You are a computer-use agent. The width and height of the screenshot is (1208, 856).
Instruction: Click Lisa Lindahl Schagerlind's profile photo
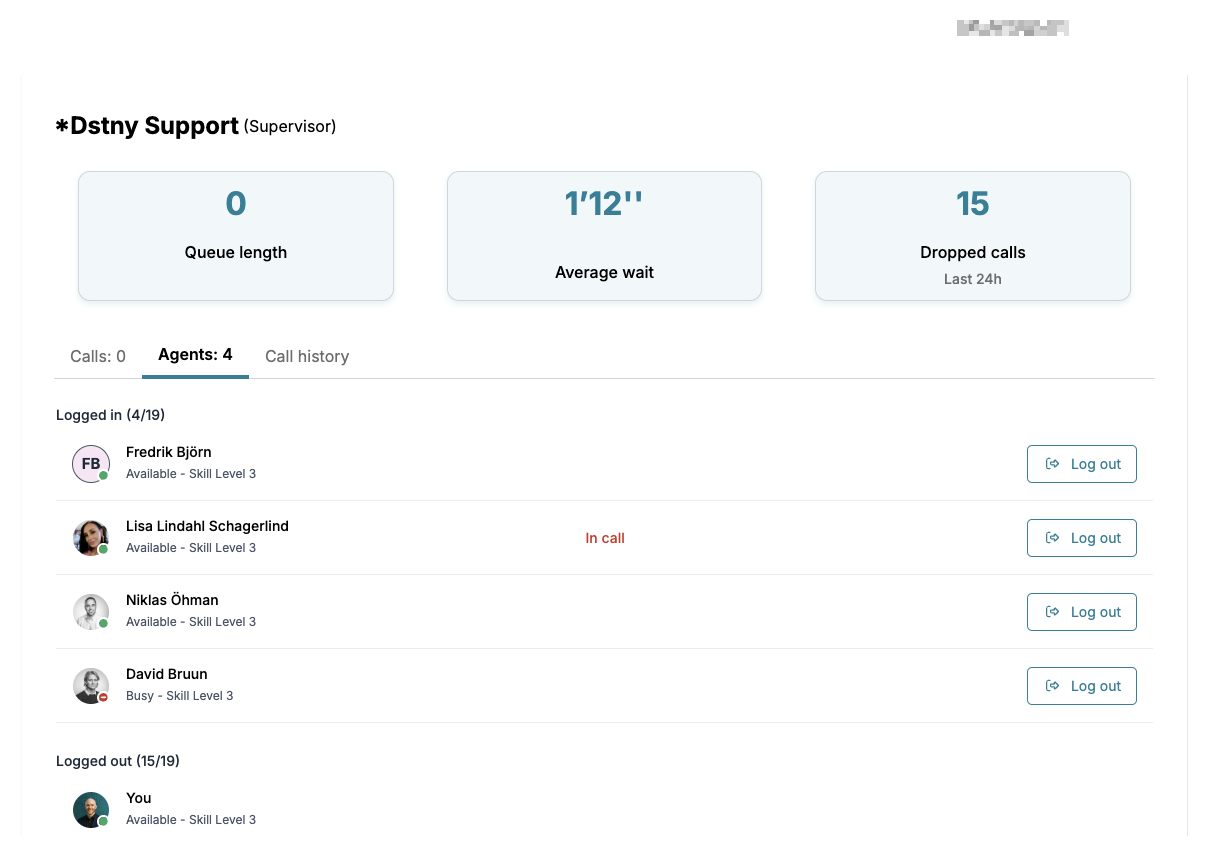[x=90, y=538]
